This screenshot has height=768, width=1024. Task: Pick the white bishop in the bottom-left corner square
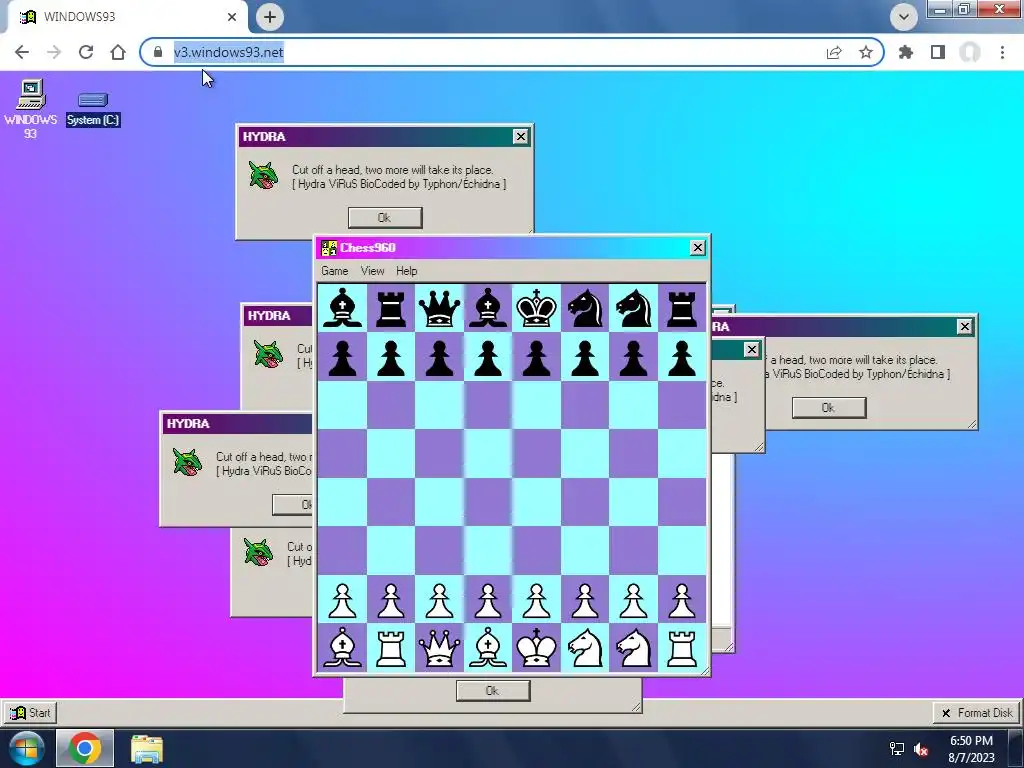click(x=342, y=648)
